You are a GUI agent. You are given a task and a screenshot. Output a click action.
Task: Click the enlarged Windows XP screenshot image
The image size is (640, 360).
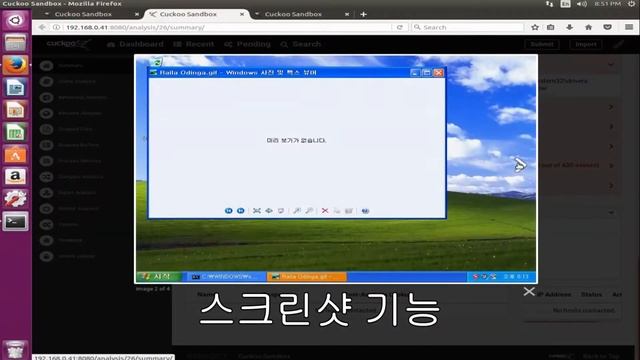pyautogui.click(x=336, y=169)
